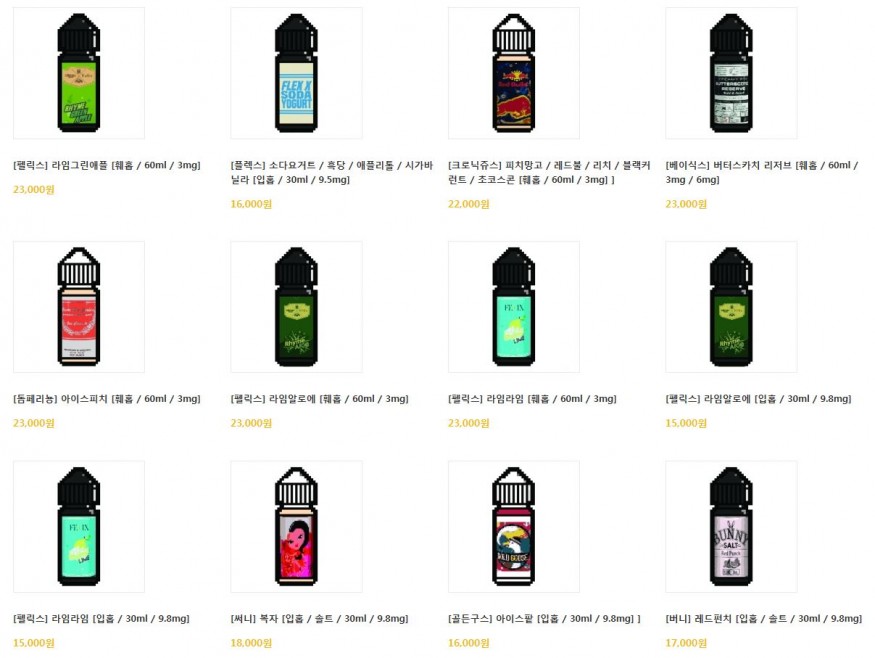Open [펠릭스] 라임그린애플 60ml product link
875x658 pixels.
point(107,165)
